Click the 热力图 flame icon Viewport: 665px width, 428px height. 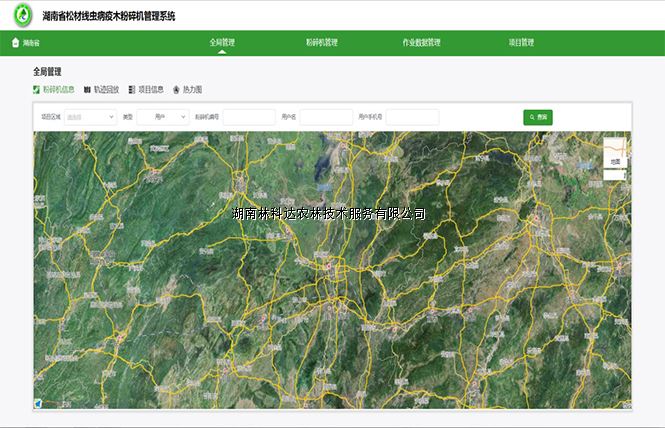click(x=177, y=89)
